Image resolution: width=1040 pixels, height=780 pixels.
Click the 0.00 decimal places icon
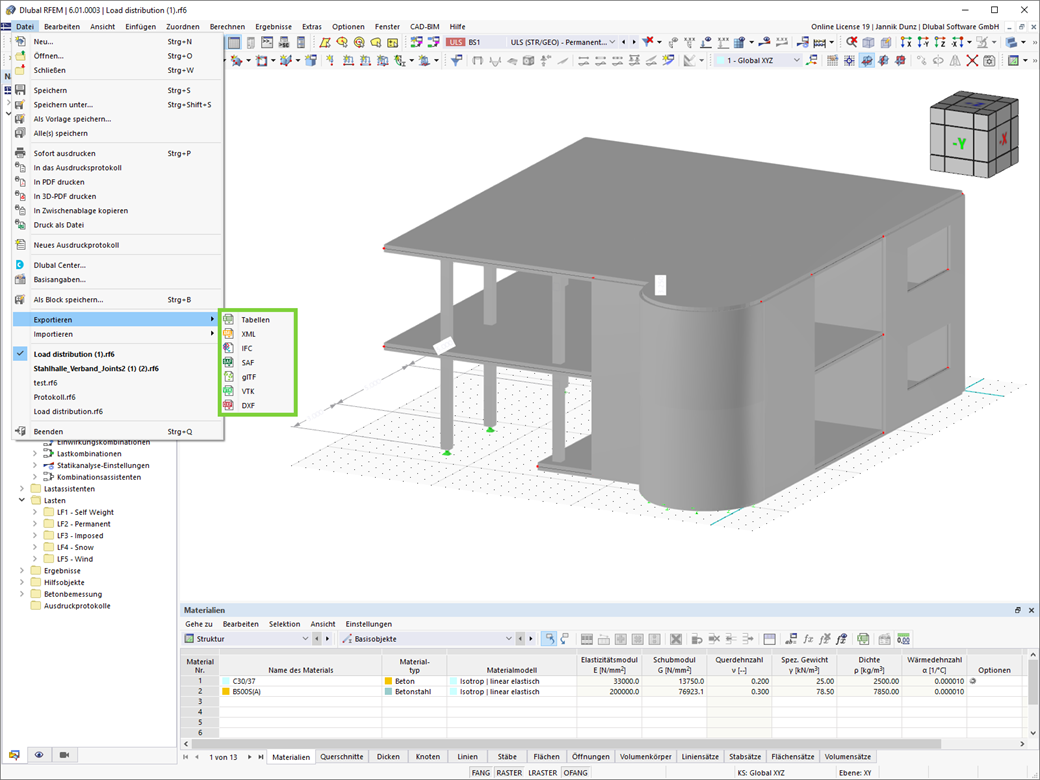(903, 639)
